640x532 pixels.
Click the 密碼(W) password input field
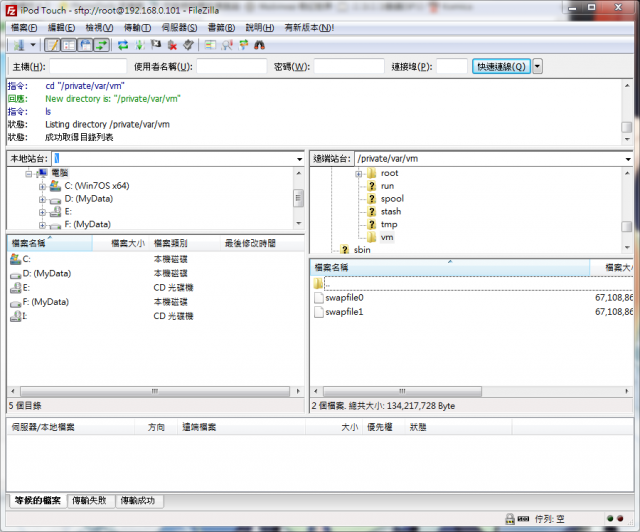(x=349, y=66)
